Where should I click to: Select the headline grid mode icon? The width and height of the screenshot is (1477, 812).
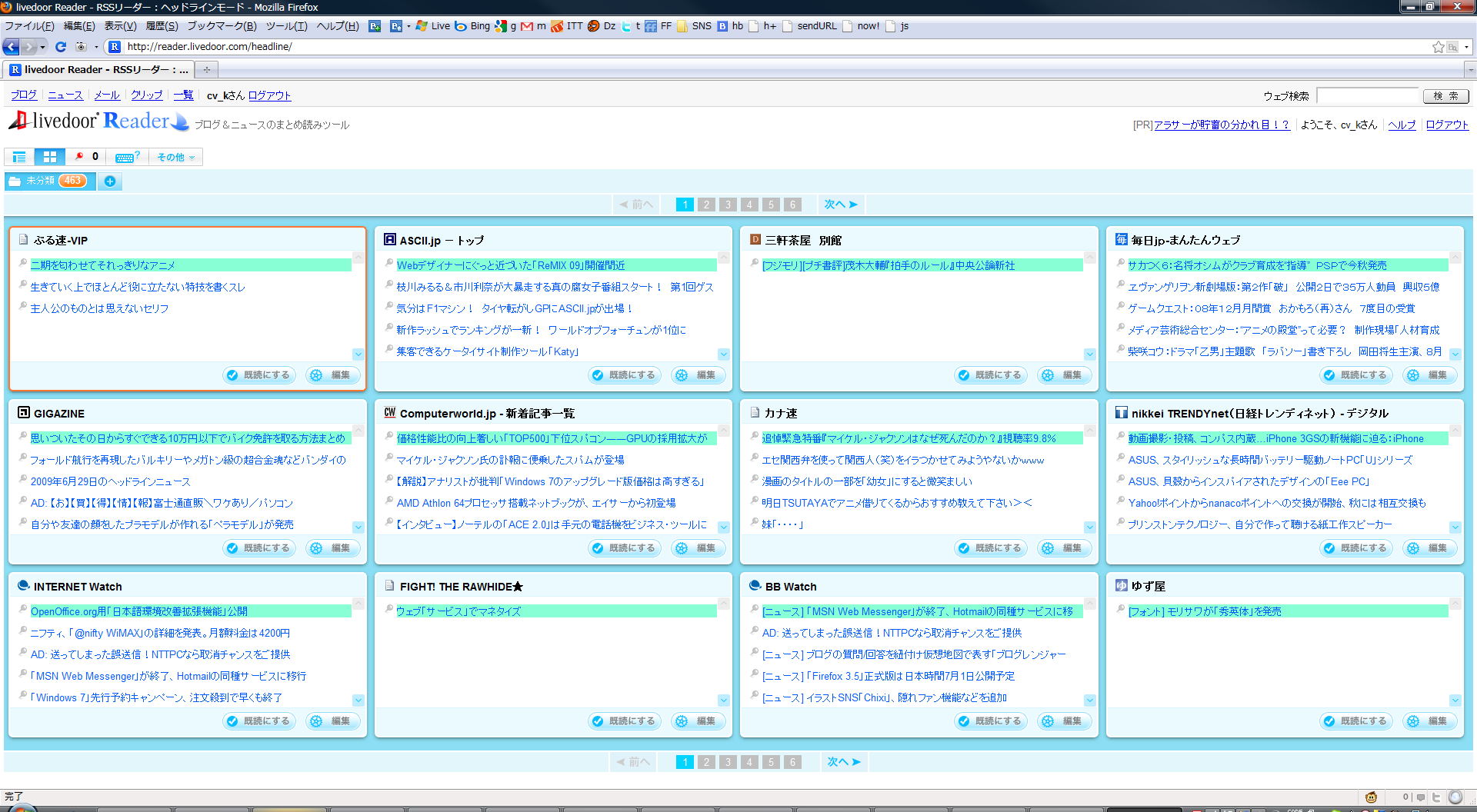(x=49, y=157)
